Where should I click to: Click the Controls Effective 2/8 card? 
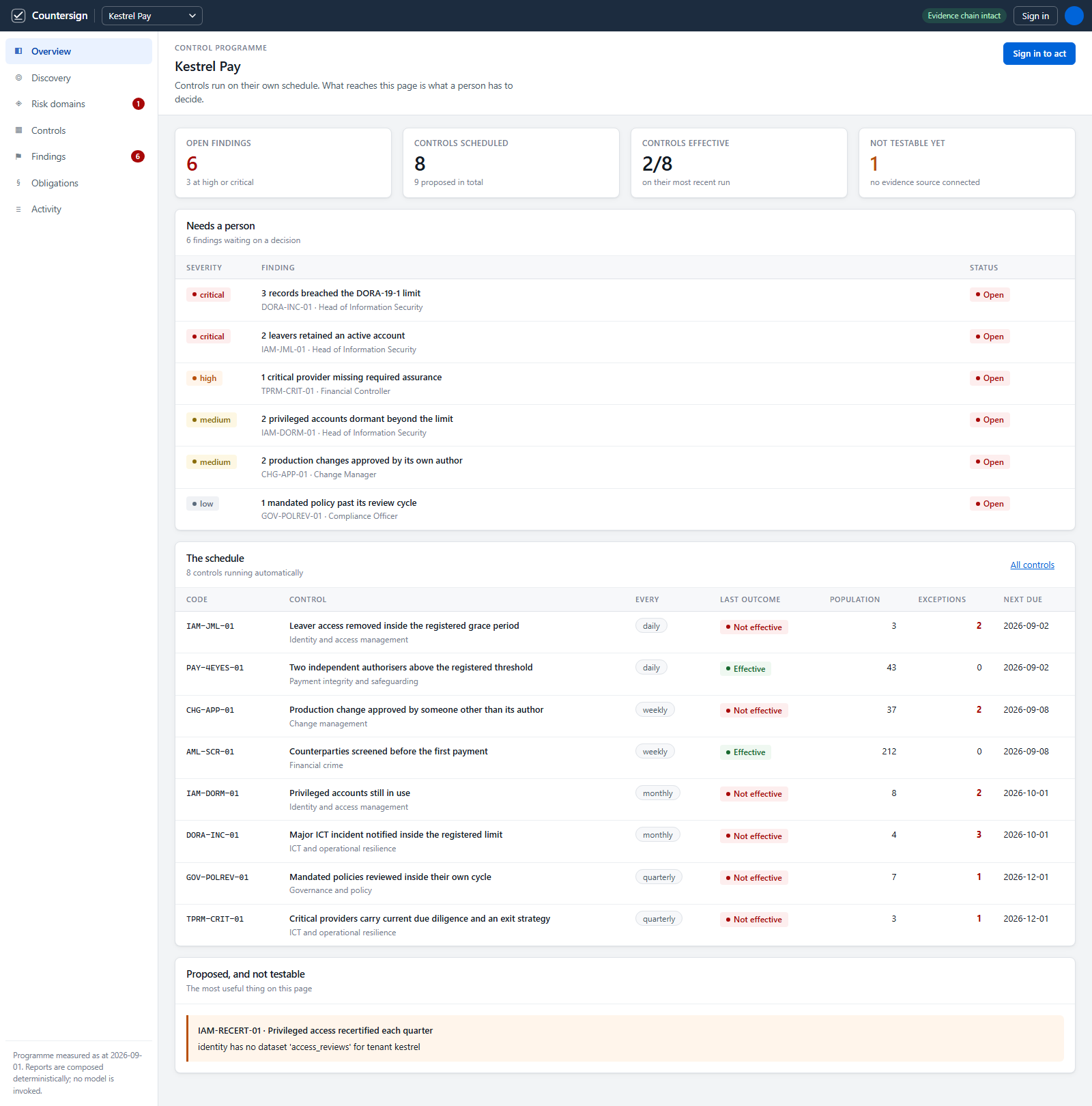tap(739, 163)
